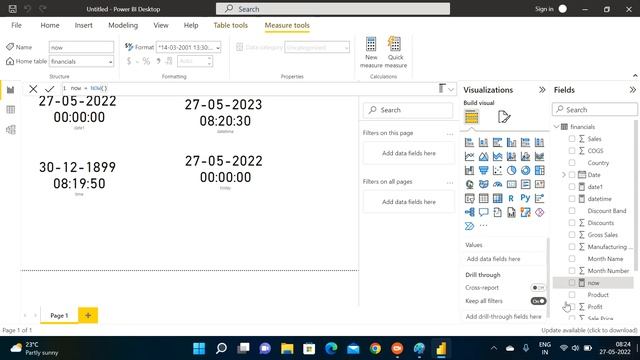Switch to the Table tools tab

tap(231, 25)
